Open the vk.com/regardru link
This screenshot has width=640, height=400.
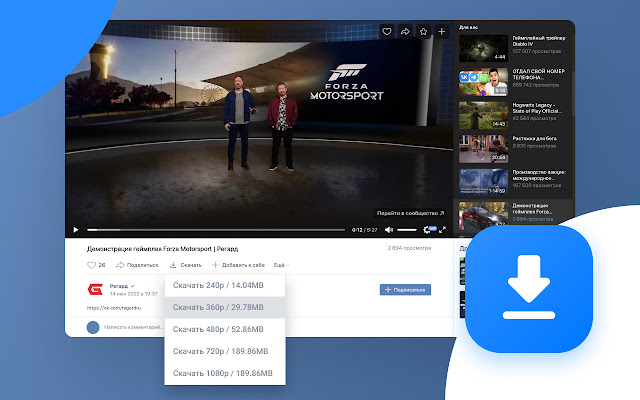[x=114, y=308]
